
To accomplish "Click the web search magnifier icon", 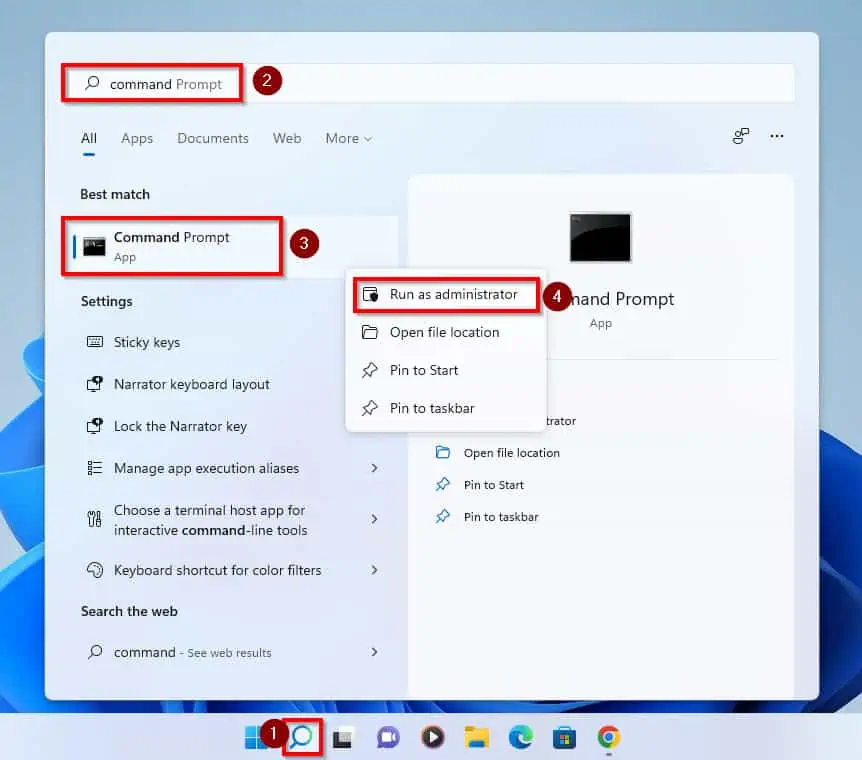I will pos(95,652).
